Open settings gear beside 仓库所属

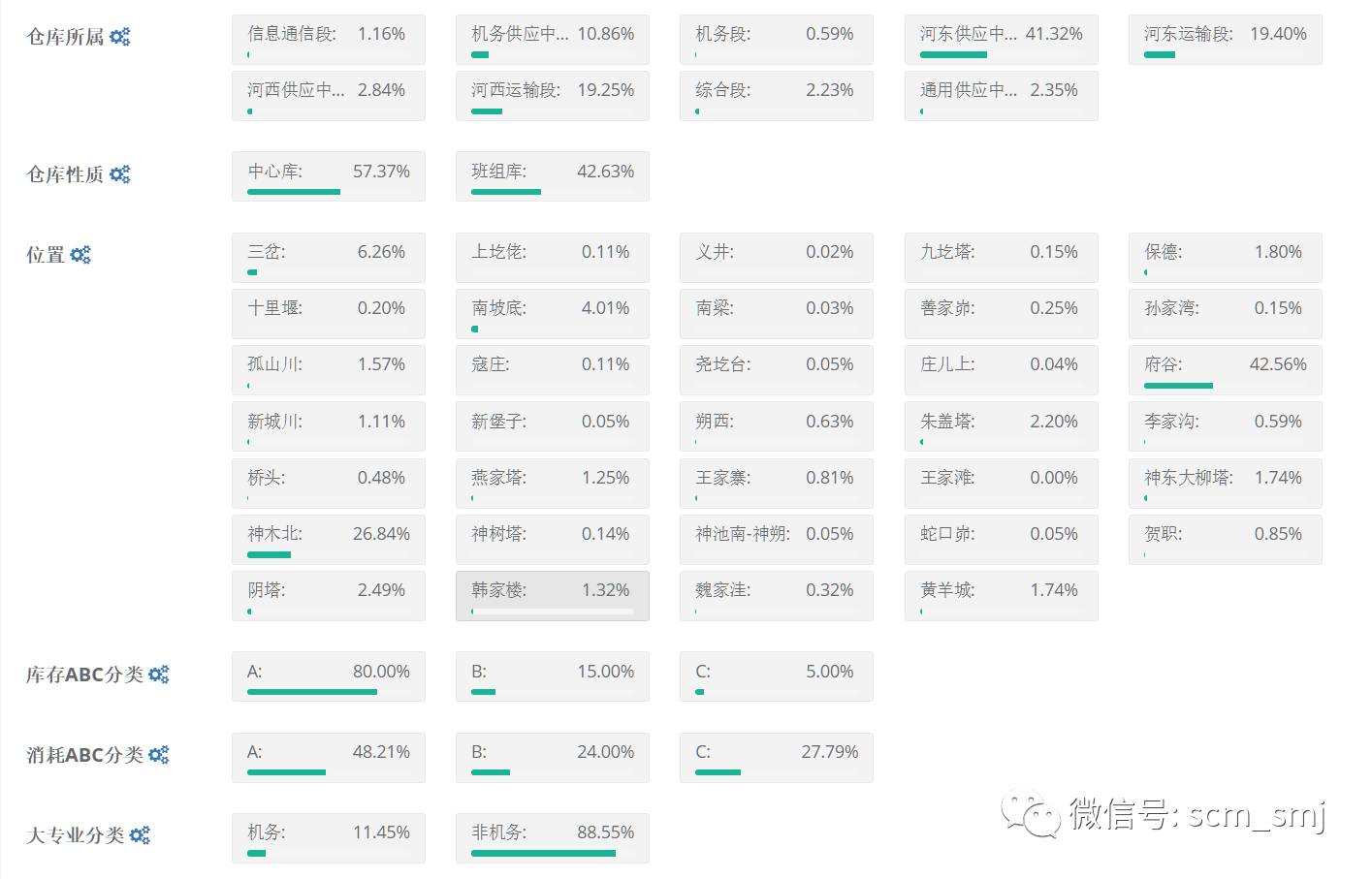click(119, 37)
